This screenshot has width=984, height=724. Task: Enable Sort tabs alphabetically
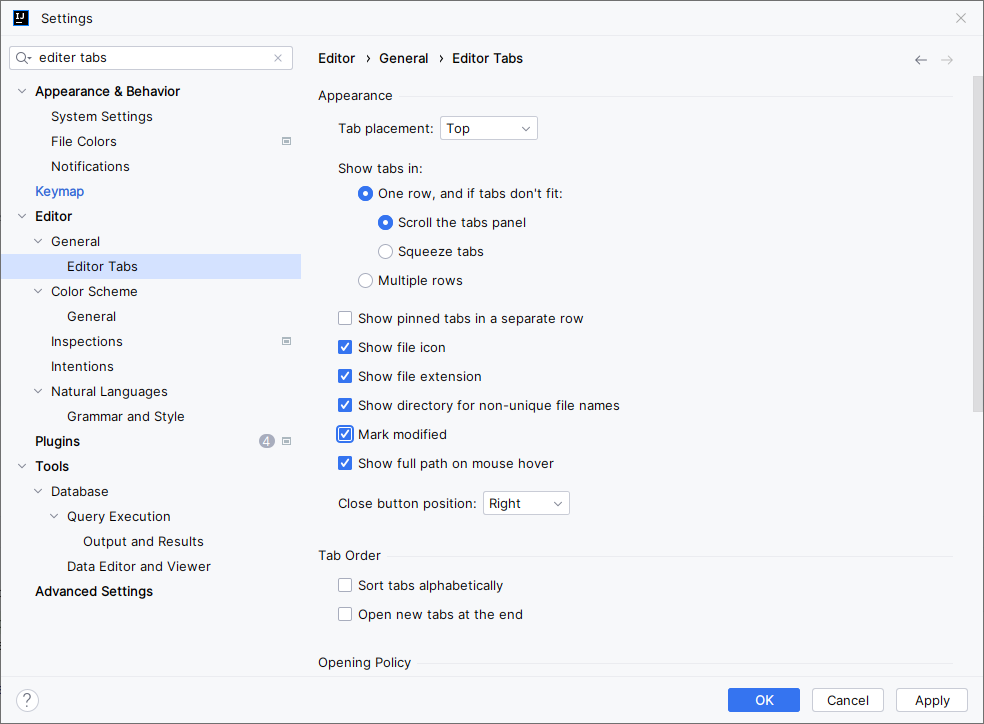point(345,585)
